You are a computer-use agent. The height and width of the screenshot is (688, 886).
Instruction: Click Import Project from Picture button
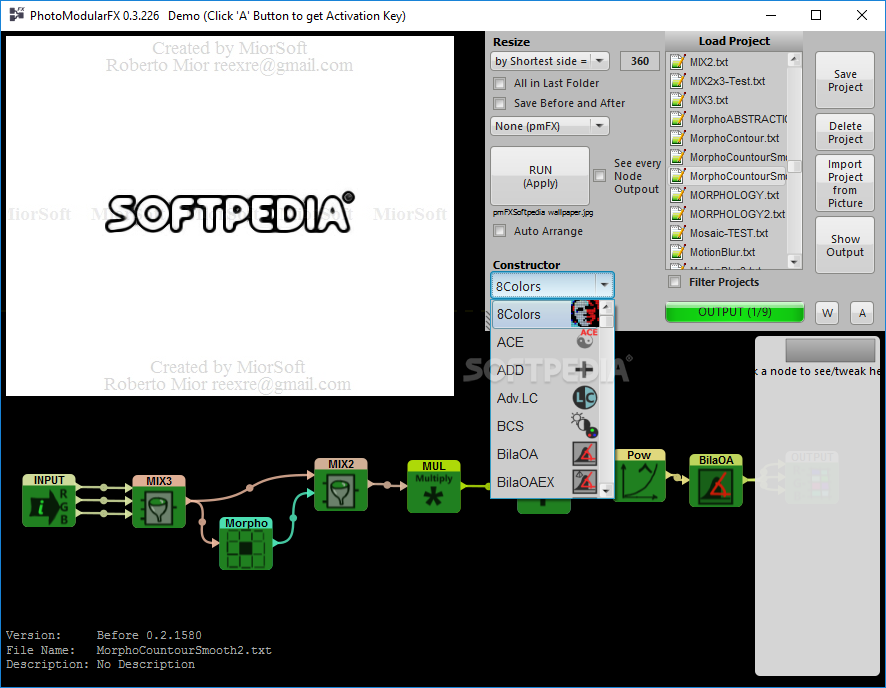click(845, 184)
